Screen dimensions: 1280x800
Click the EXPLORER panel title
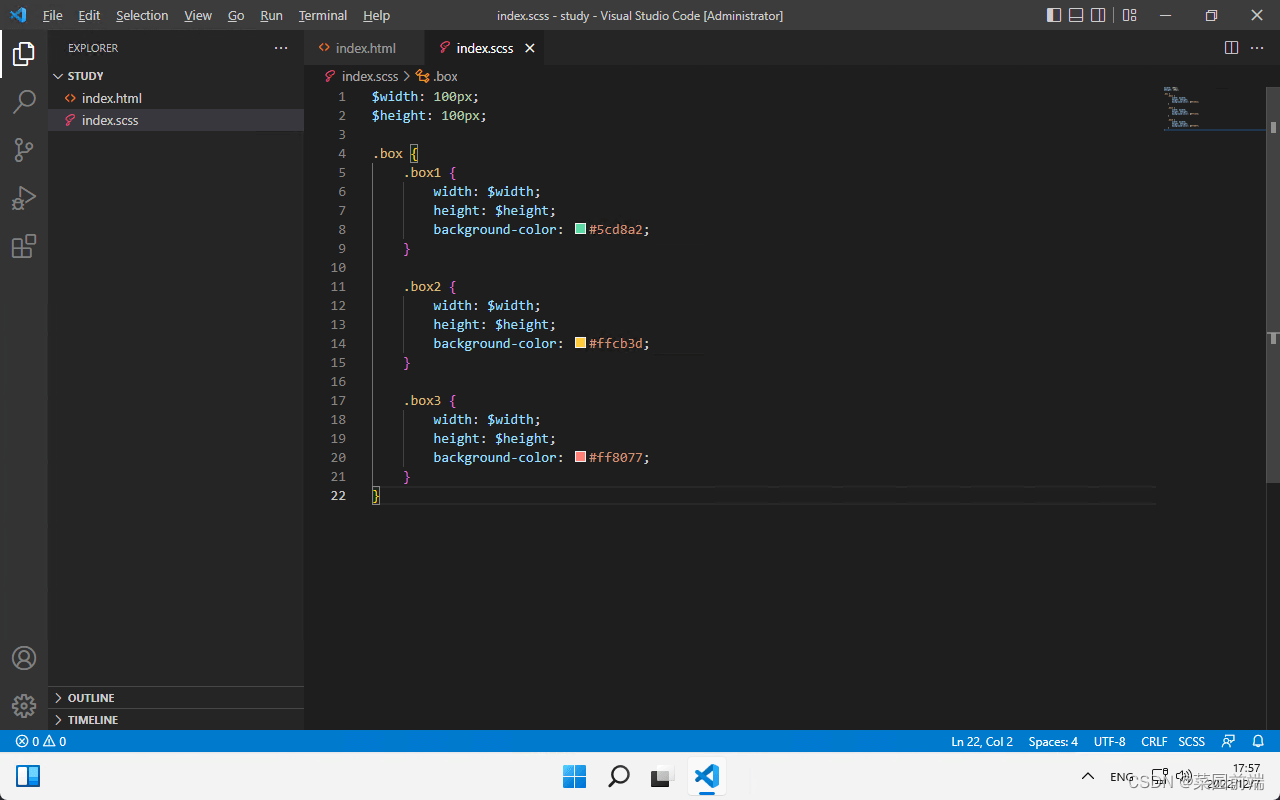click(93, 48)
